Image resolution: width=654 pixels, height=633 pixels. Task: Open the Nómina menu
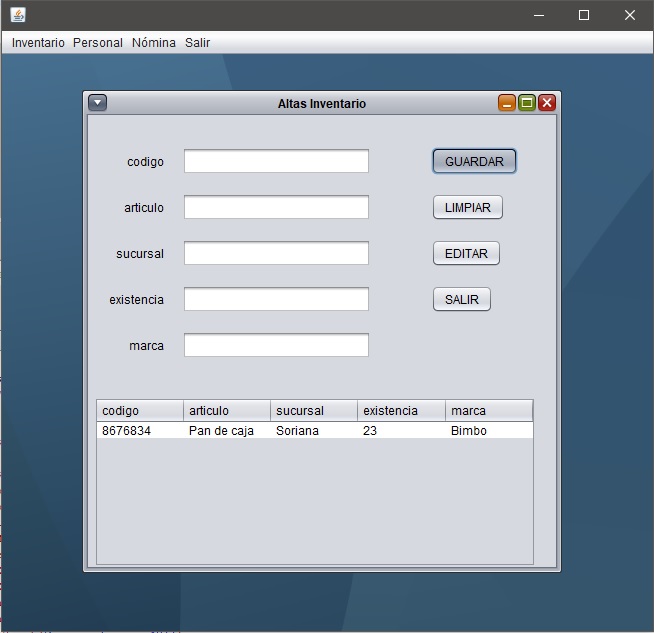coord(153,43)
